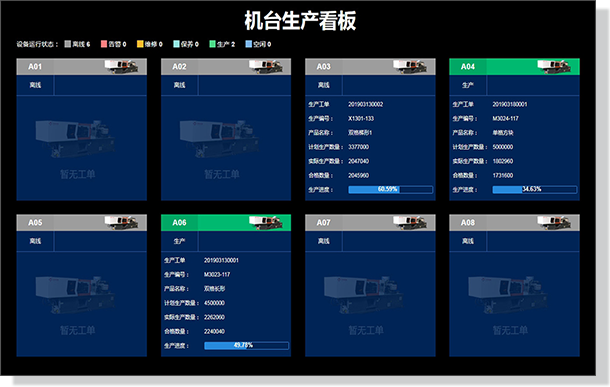Open the A04 green header label
The width and height of the screenshot is (610, 387).
(x=468, y=67)
